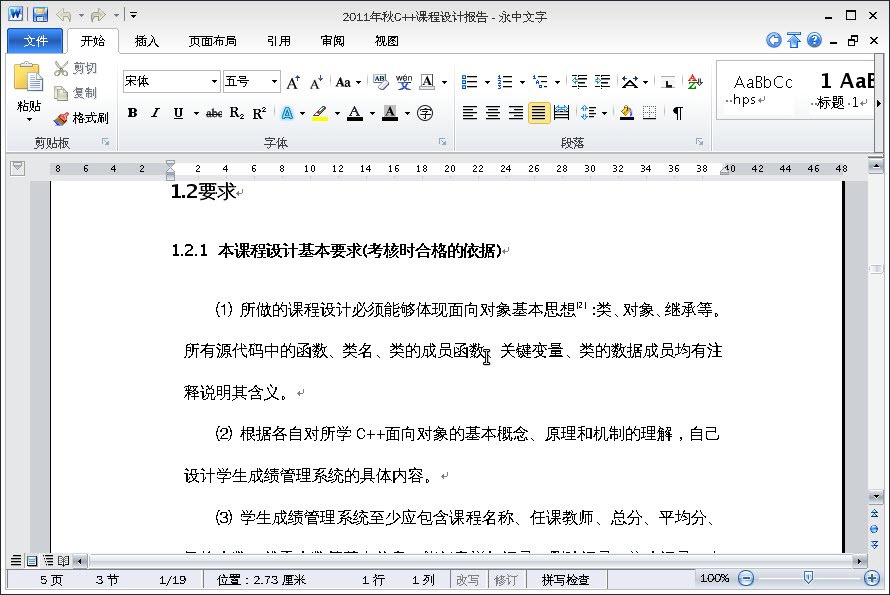Toggle justified paragraph alignment
890x595 pixels.
[538, 113]
